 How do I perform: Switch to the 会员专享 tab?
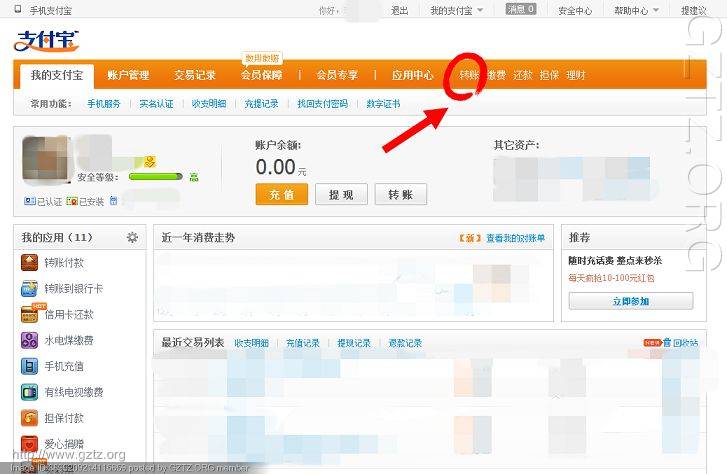(x=337, y=75)
